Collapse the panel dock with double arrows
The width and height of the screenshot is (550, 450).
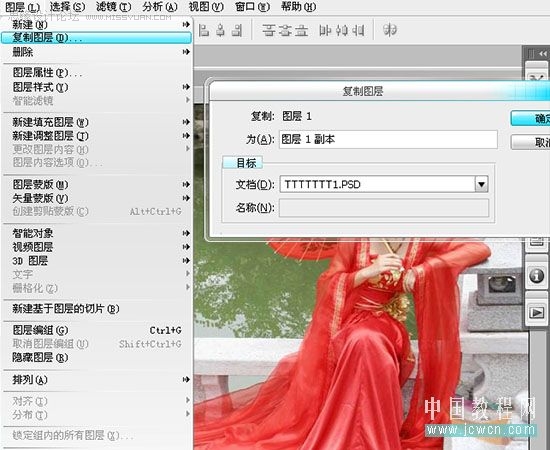pos(543,54)
